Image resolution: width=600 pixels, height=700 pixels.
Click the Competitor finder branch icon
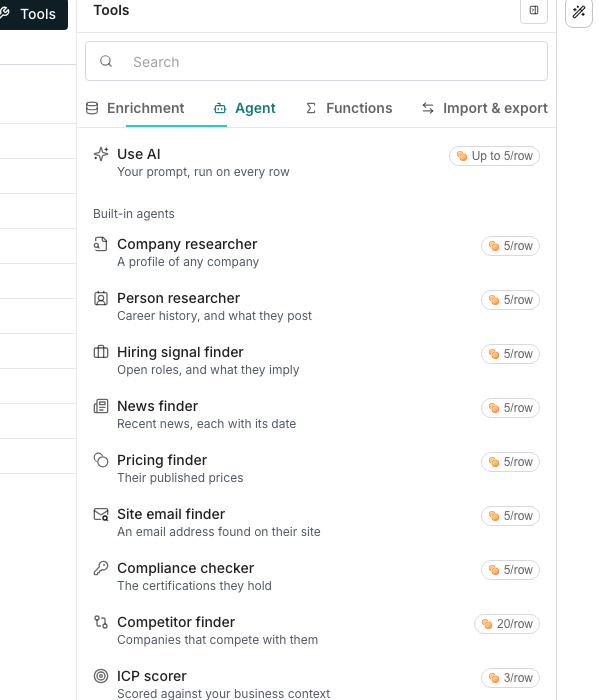[x=101, y=622]
